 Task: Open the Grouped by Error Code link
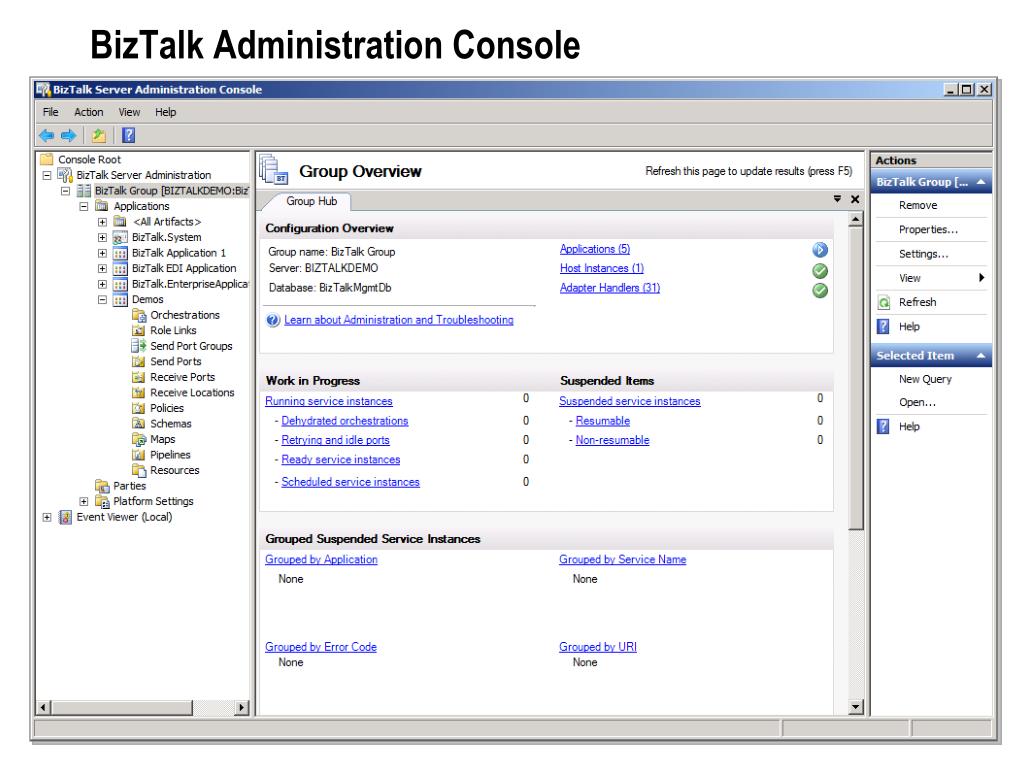tap(321, 647)
